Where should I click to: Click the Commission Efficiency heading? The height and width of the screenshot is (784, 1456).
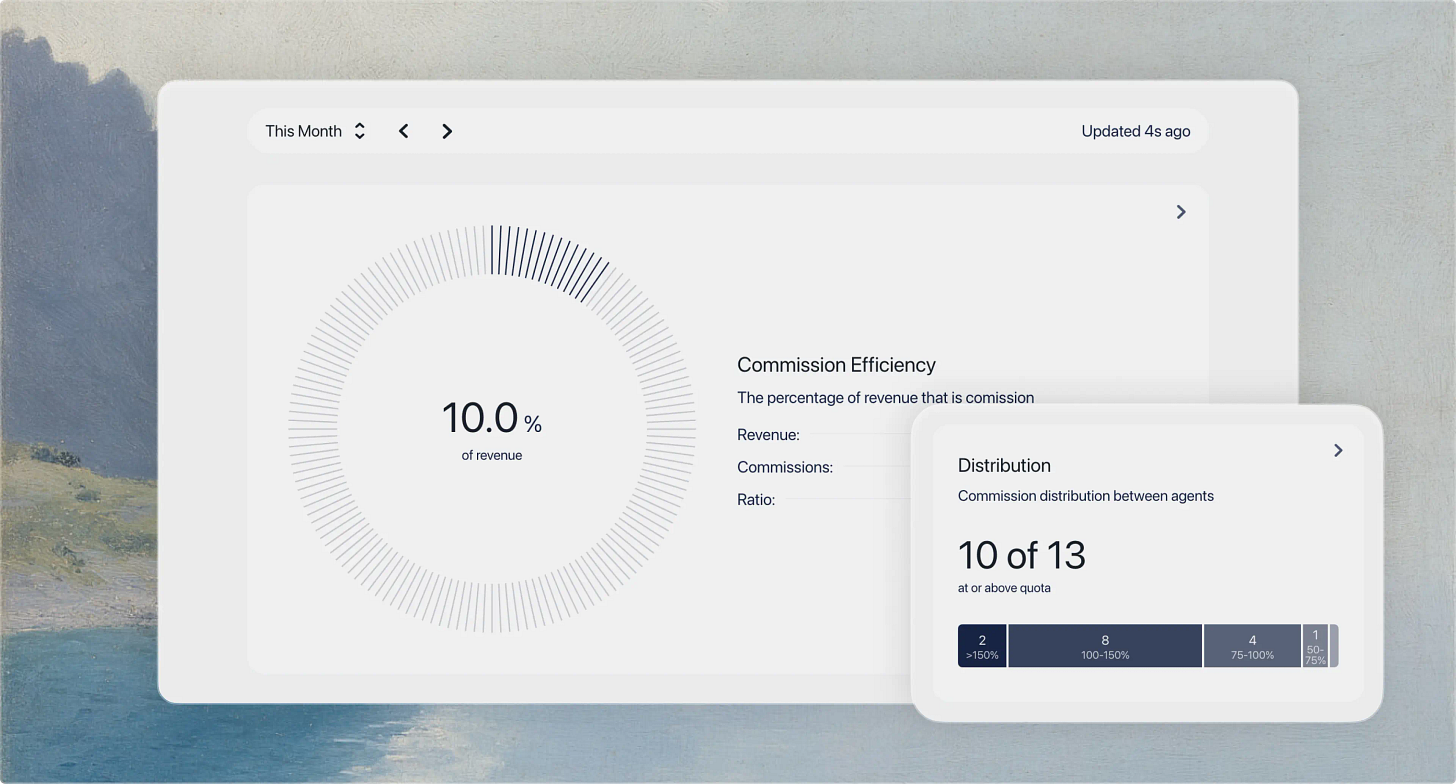point(836,365)
